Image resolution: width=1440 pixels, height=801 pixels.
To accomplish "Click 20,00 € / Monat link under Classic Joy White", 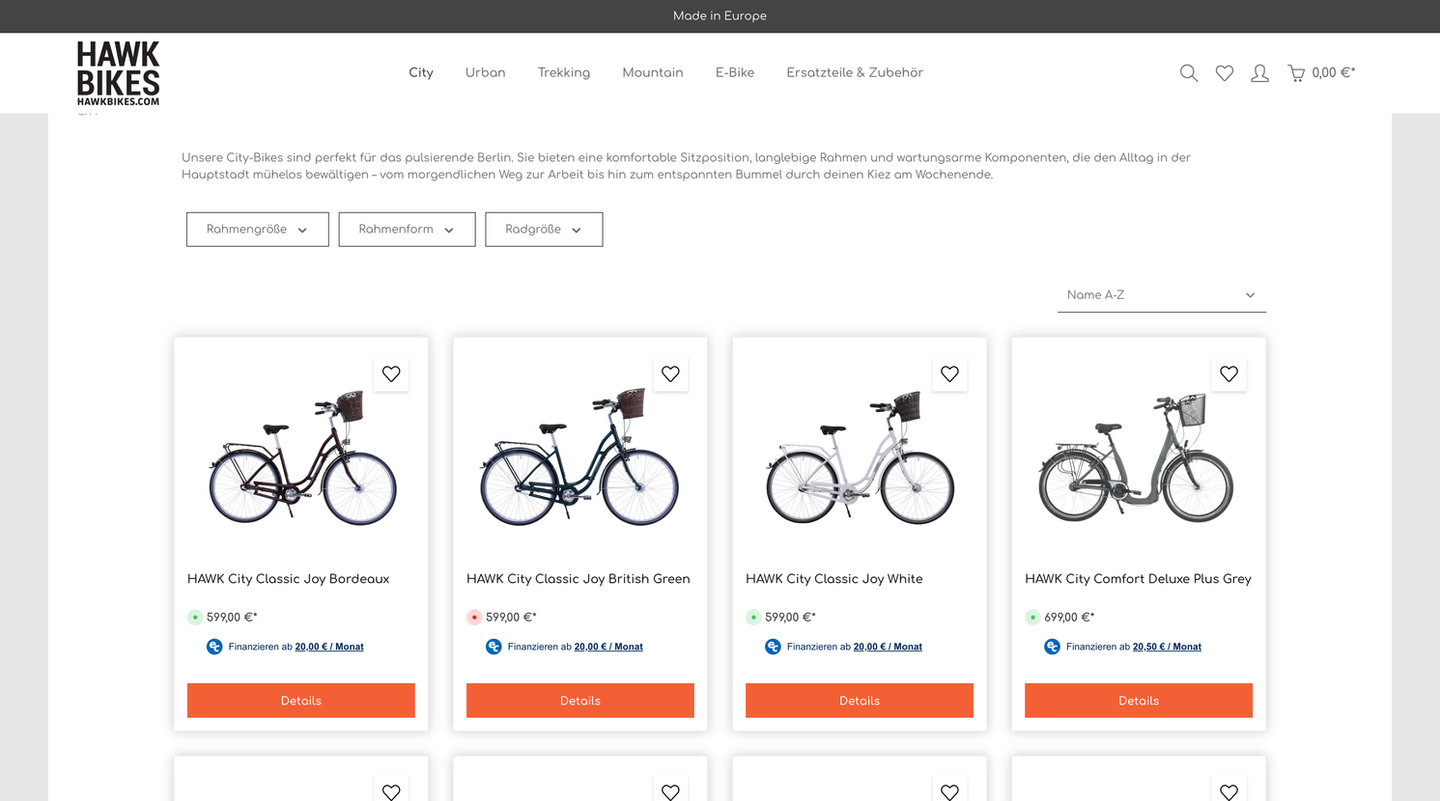I will 888,647.
